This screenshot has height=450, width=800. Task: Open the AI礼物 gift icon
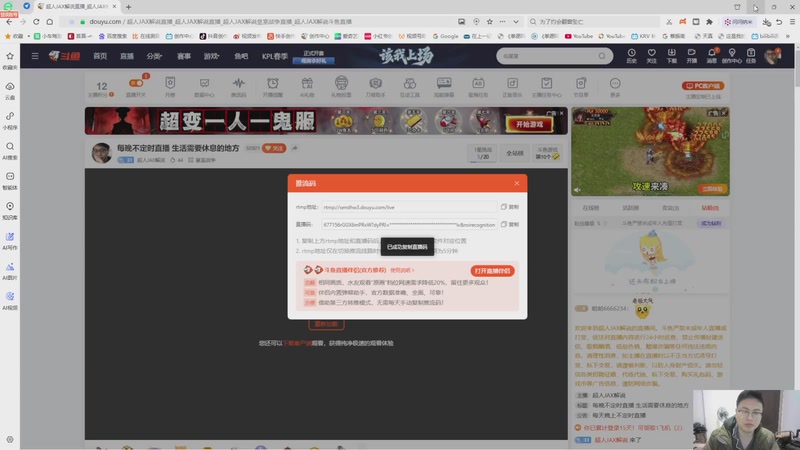(x=307, y=87)
